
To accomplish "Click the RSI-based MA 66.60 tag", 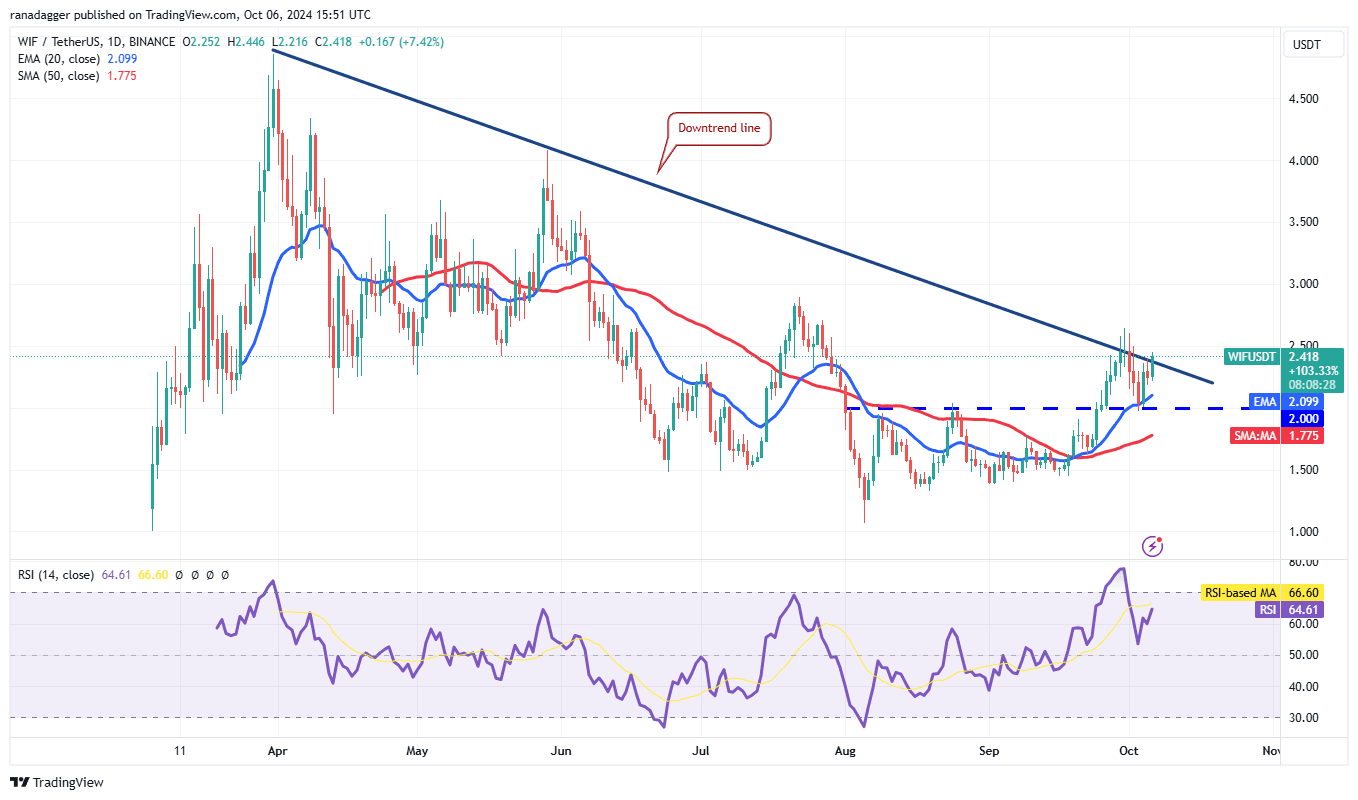I will click(x=1270, y=592).
